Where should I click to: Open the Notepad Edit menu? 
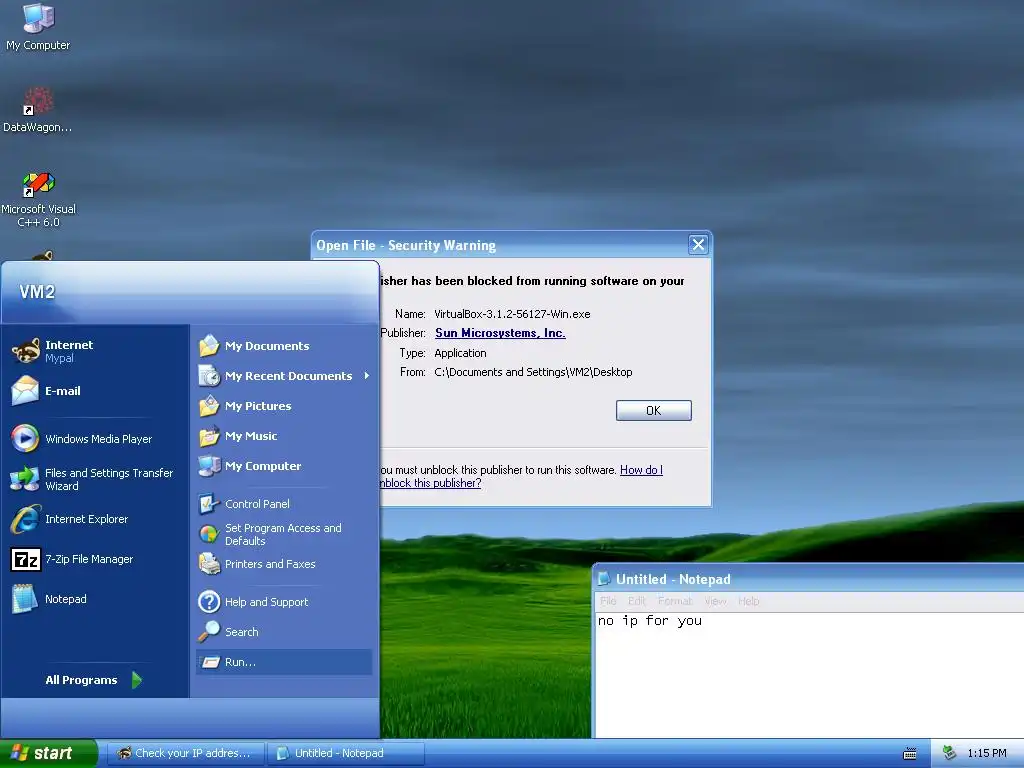637,601
